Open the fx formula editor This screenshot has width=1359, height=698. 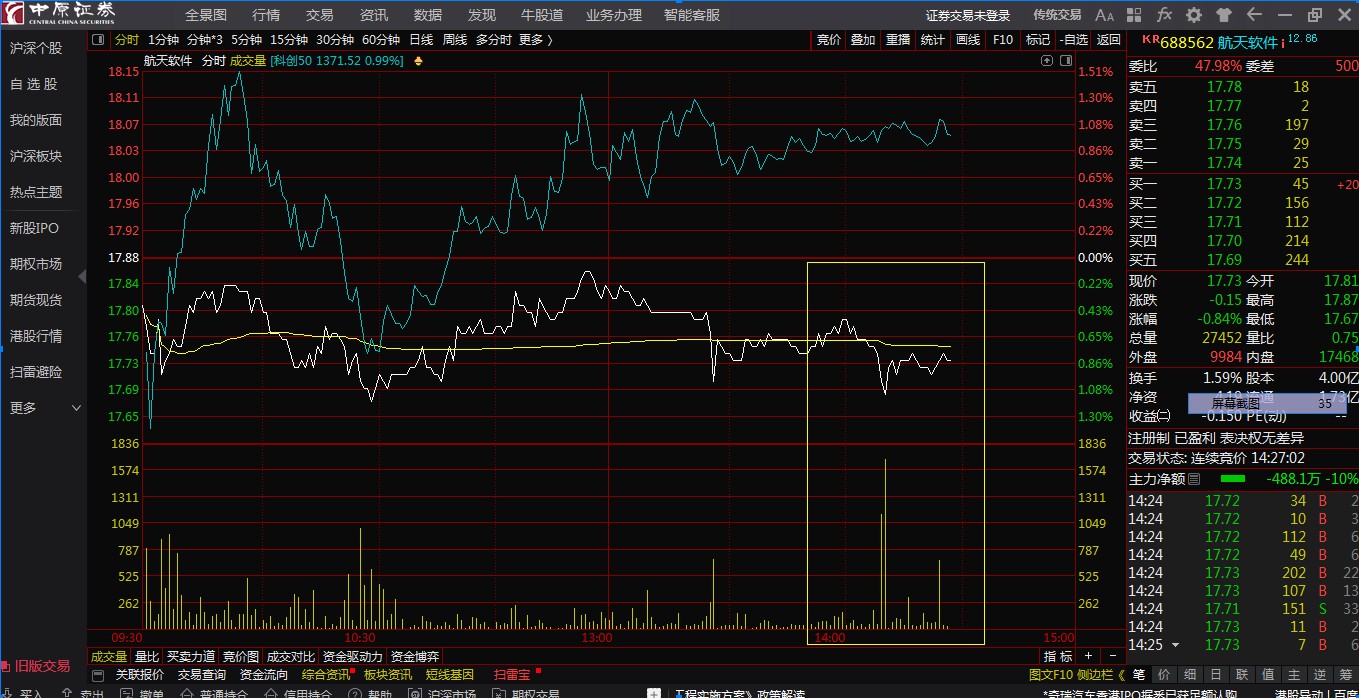click(x=1164, y=15)
